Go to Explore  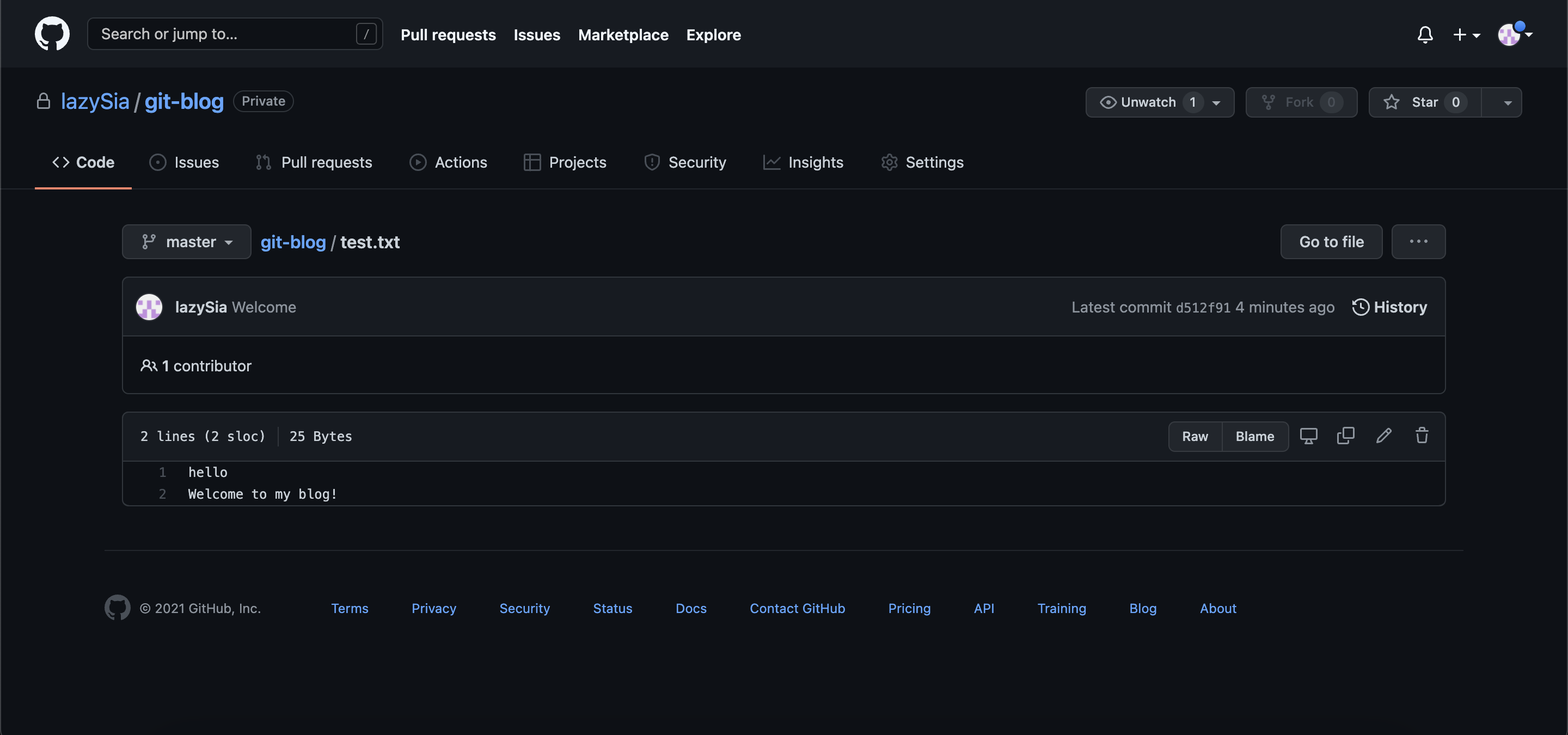point(713,35)
